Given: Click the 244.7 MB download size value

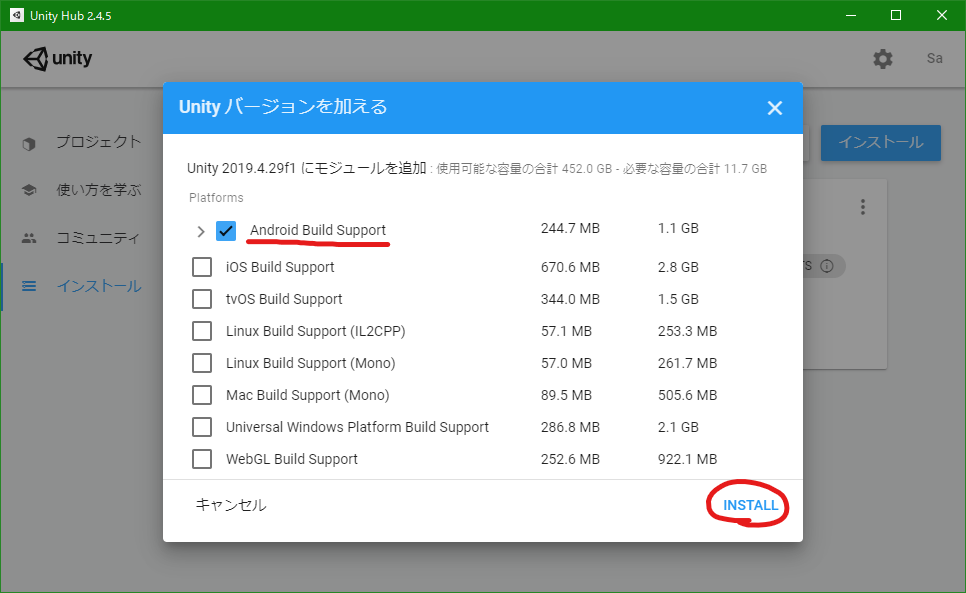Looking at the screenshot, I should [x=570, y=228].
